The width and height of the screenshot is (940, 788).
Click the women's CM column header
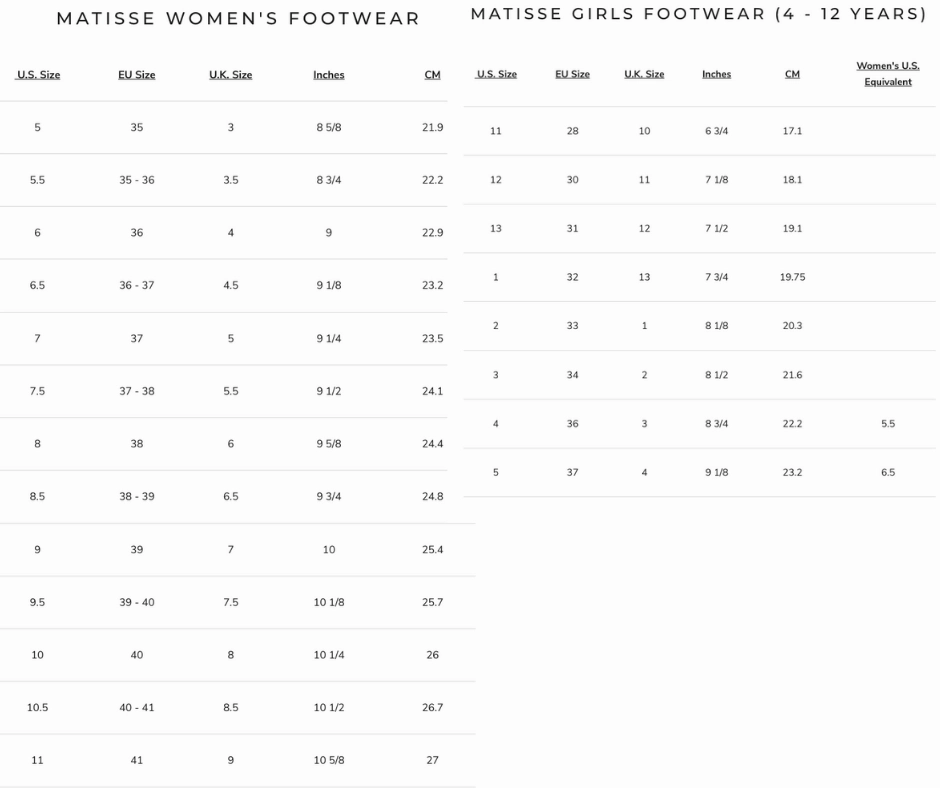pos(432,75)
